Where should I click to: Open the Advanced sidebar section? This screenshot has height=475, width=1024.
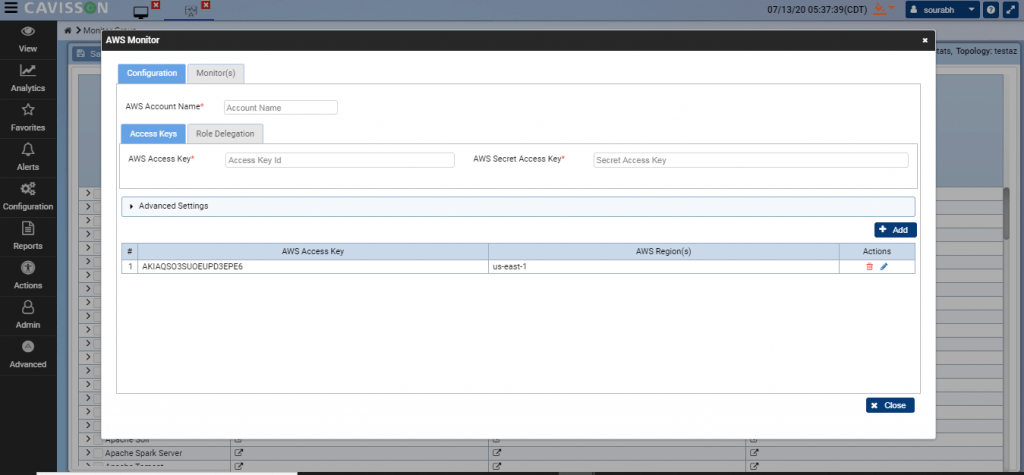[x=28, y=355]
